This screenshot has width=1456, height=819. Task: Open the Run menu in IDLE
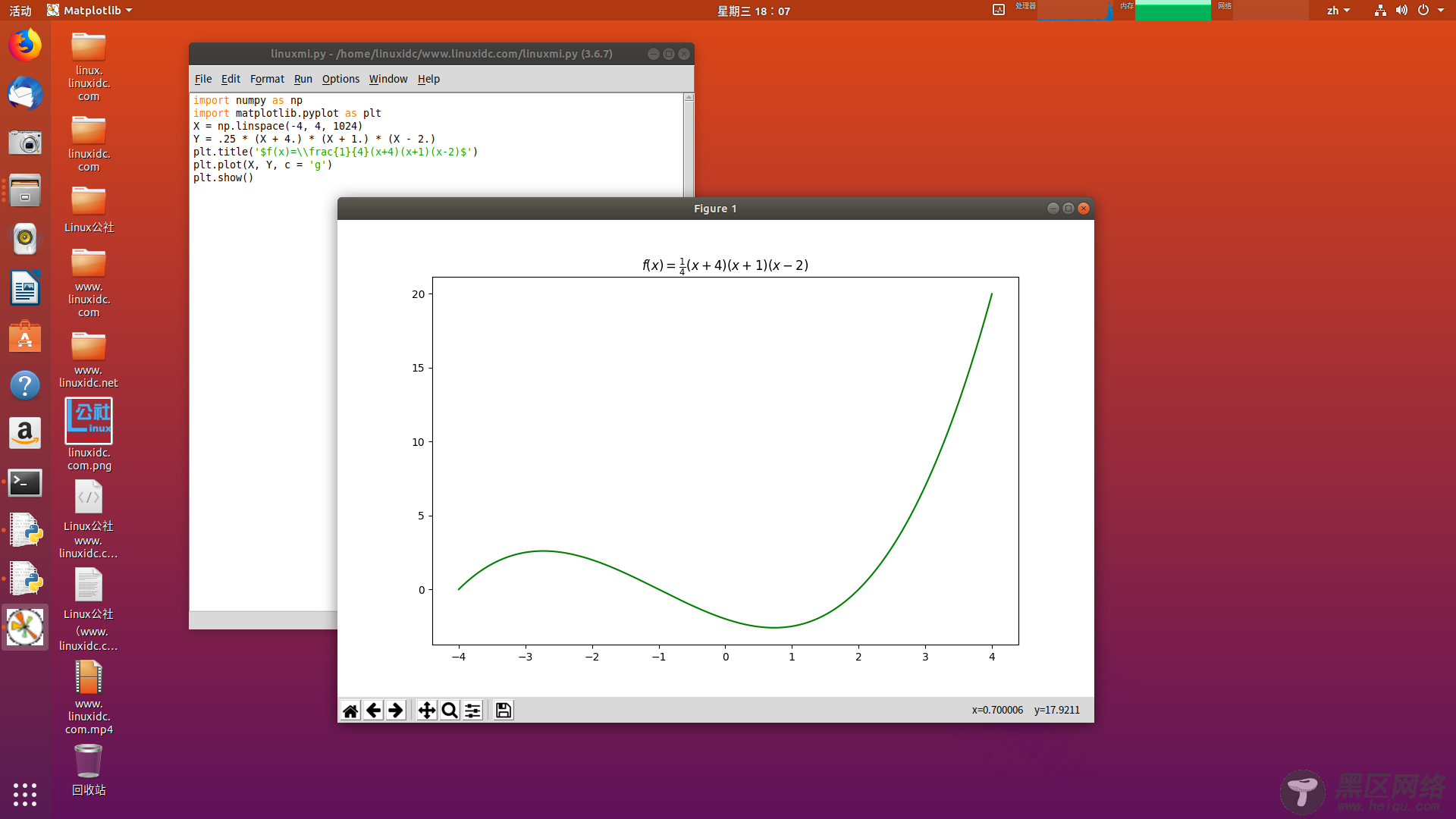click(303, 79)
